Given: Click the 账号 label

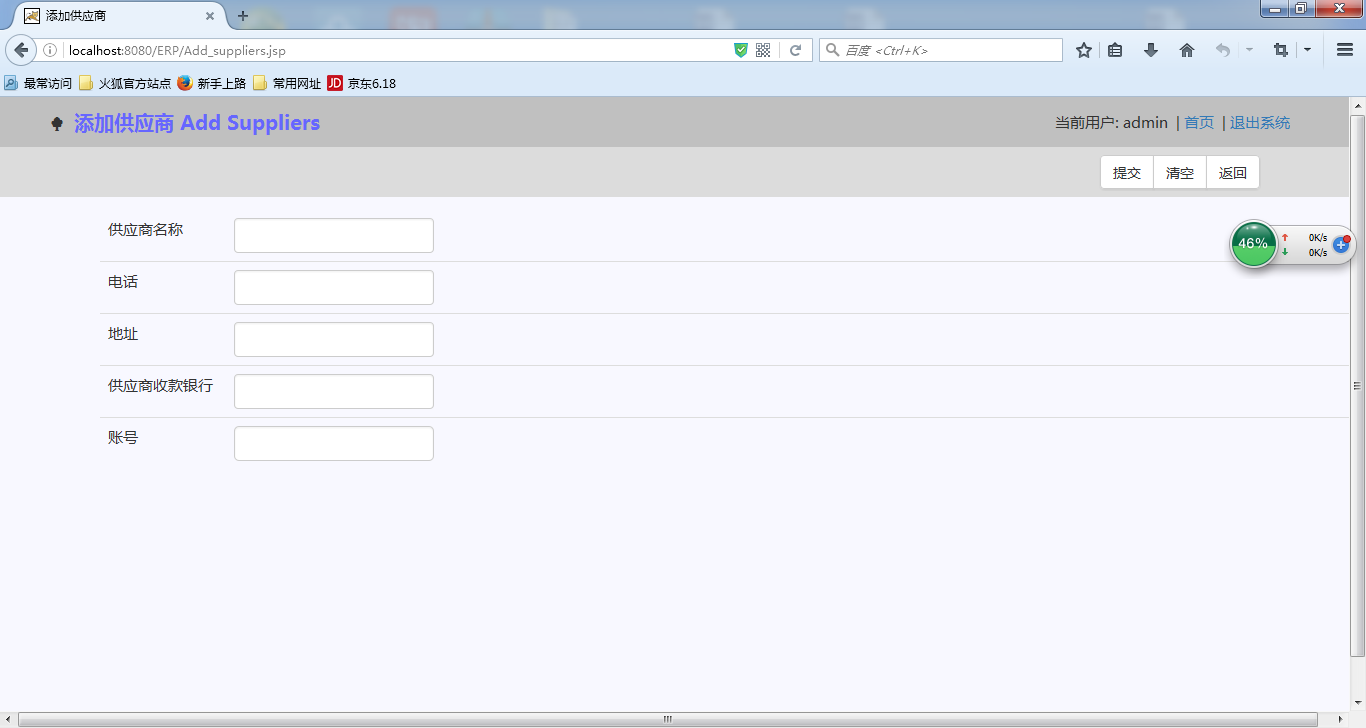Looking at the screenshot, I should tap(123, 438).
